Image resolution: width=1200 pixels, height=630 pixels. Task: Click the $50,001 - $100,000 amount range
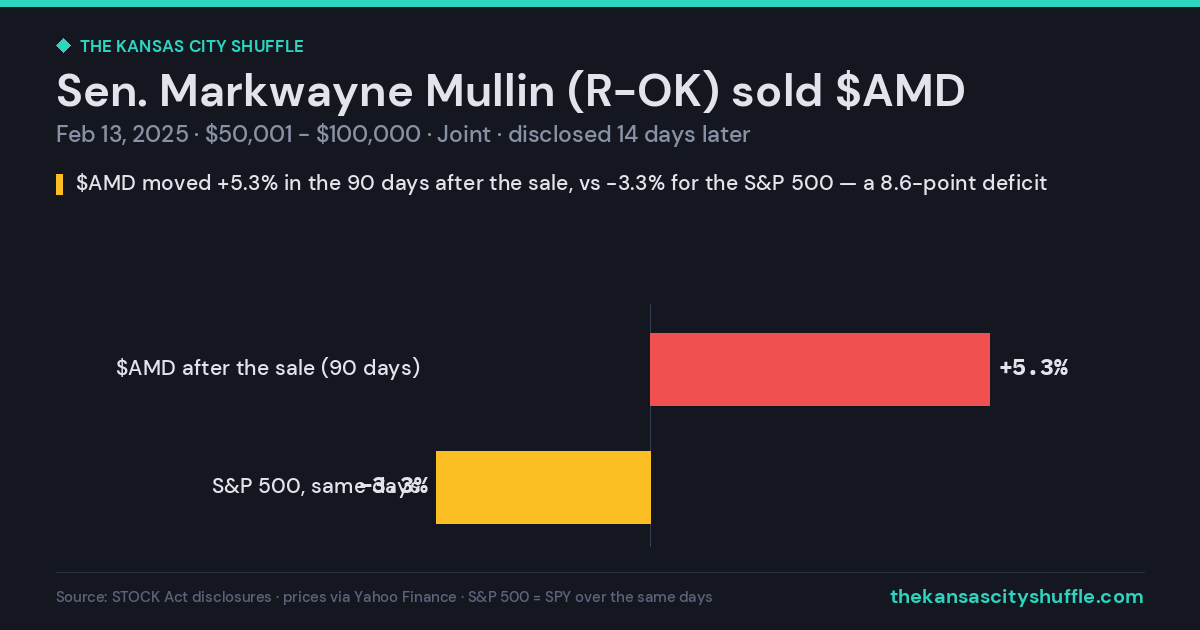(x=312, y=134)
